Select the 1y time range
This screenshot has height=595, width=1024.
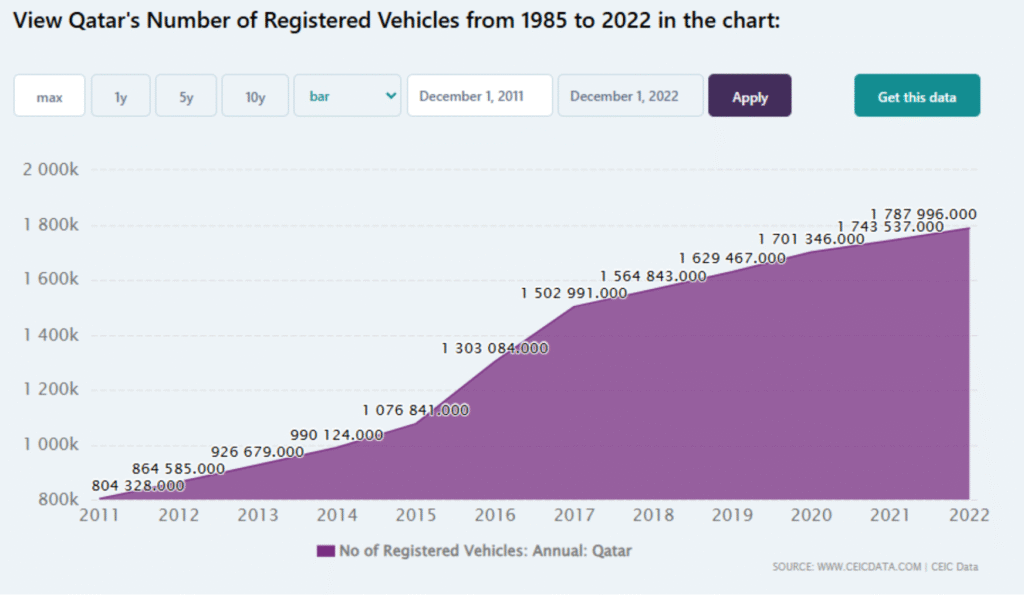[121, 96]
